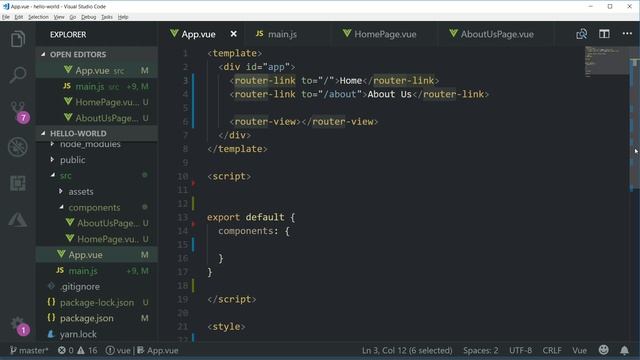Click the vue status item in status bar

click(118, 350)
